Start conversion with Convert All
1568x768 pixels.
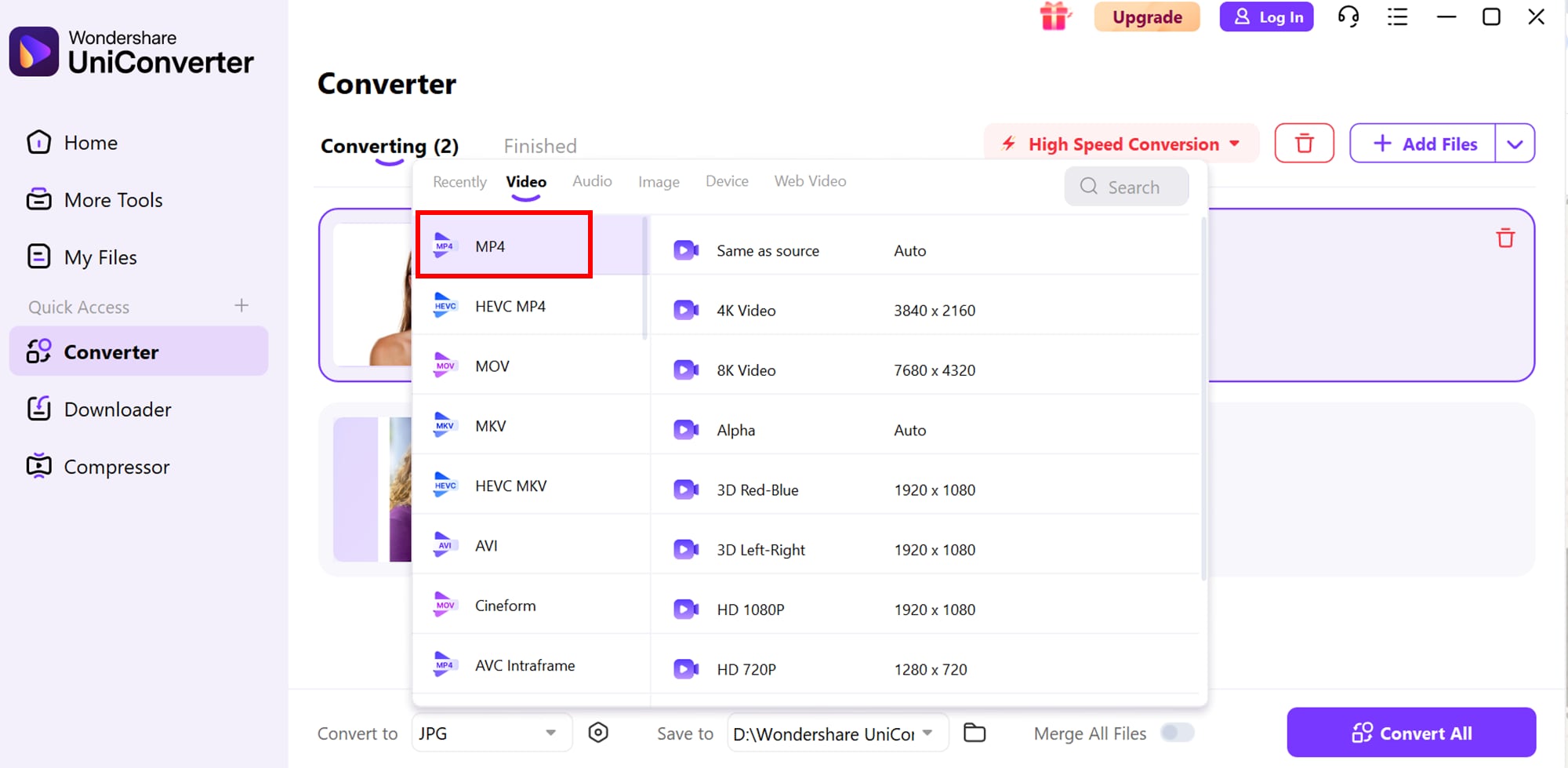point(1411,733)
